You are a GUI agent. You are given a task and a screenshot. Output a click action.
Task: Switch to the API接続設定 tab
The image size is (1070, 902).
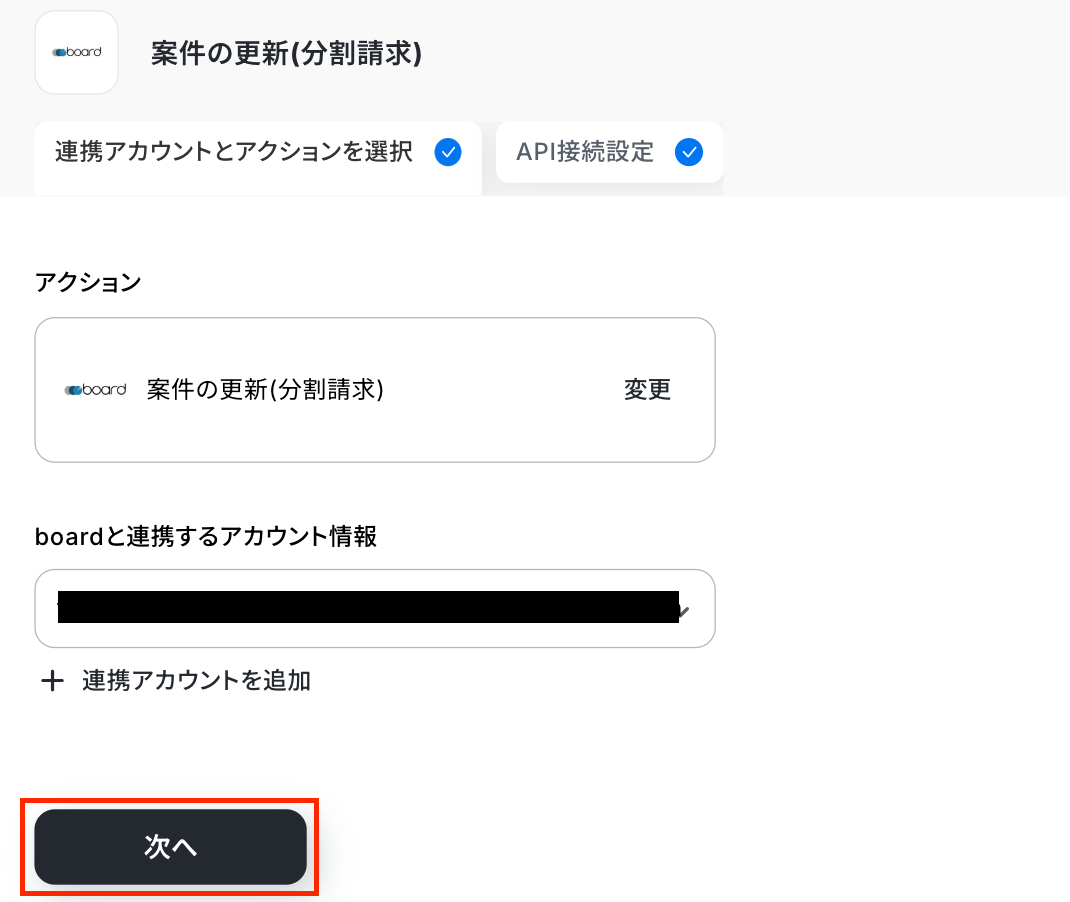(585, 152)
